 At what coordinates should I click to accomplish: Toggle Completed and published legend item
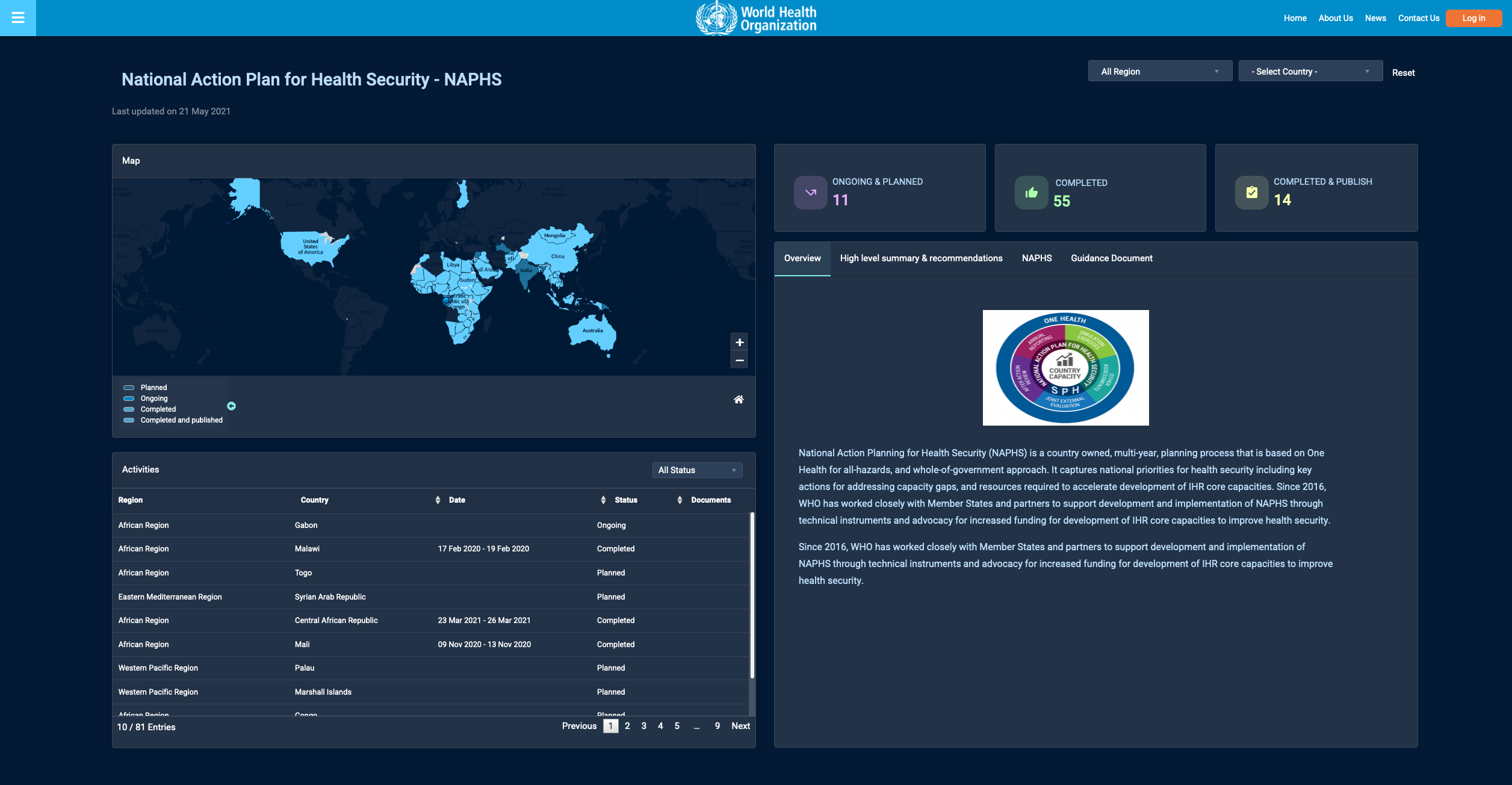click(x=181, y=420)
